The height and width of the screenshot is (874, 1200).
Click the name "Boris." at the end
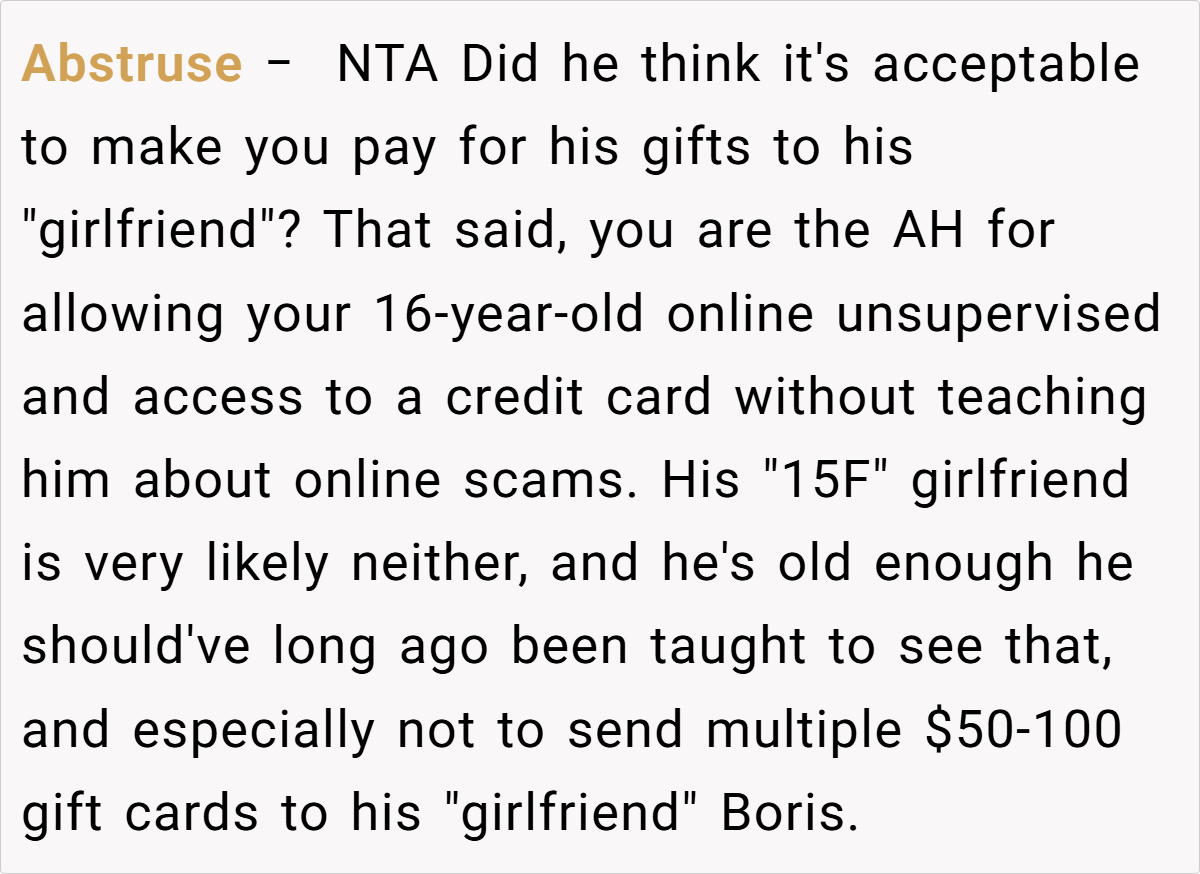[x=789, y=815]
